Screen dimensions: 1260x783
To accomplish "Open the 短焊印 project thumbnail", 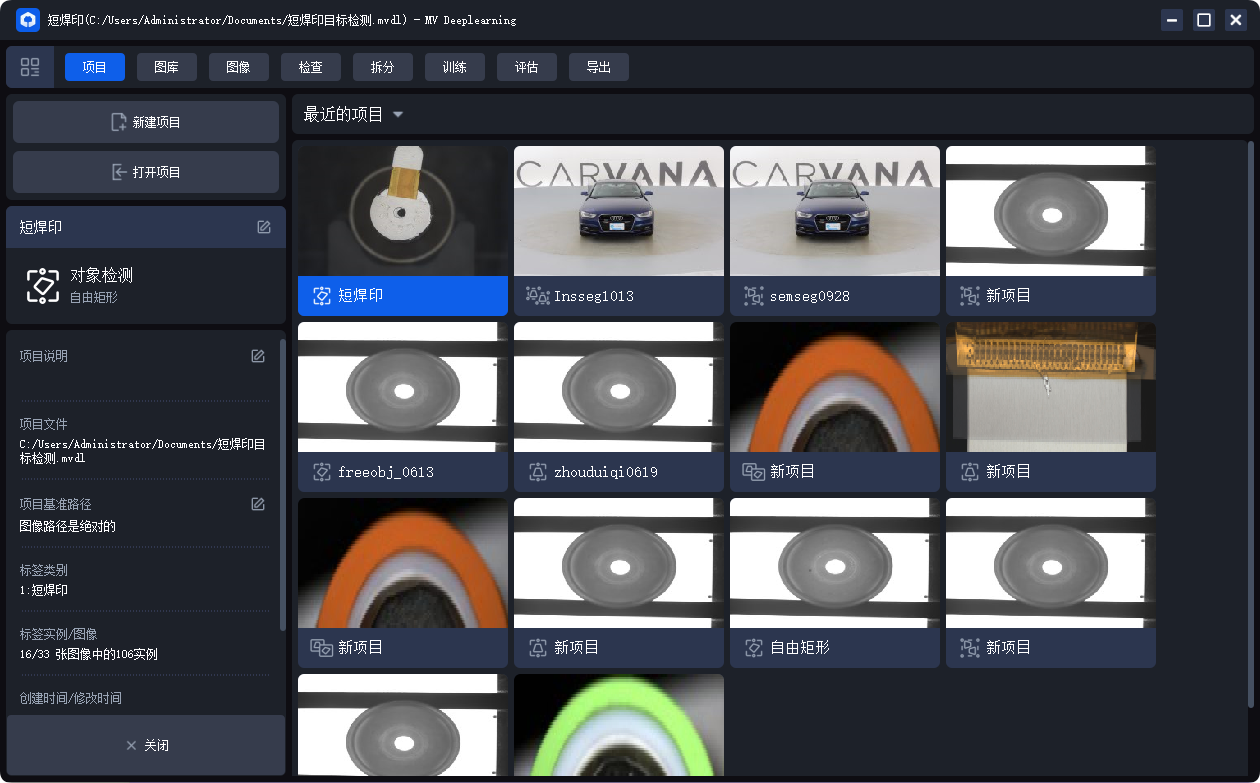I will (403, 211).
